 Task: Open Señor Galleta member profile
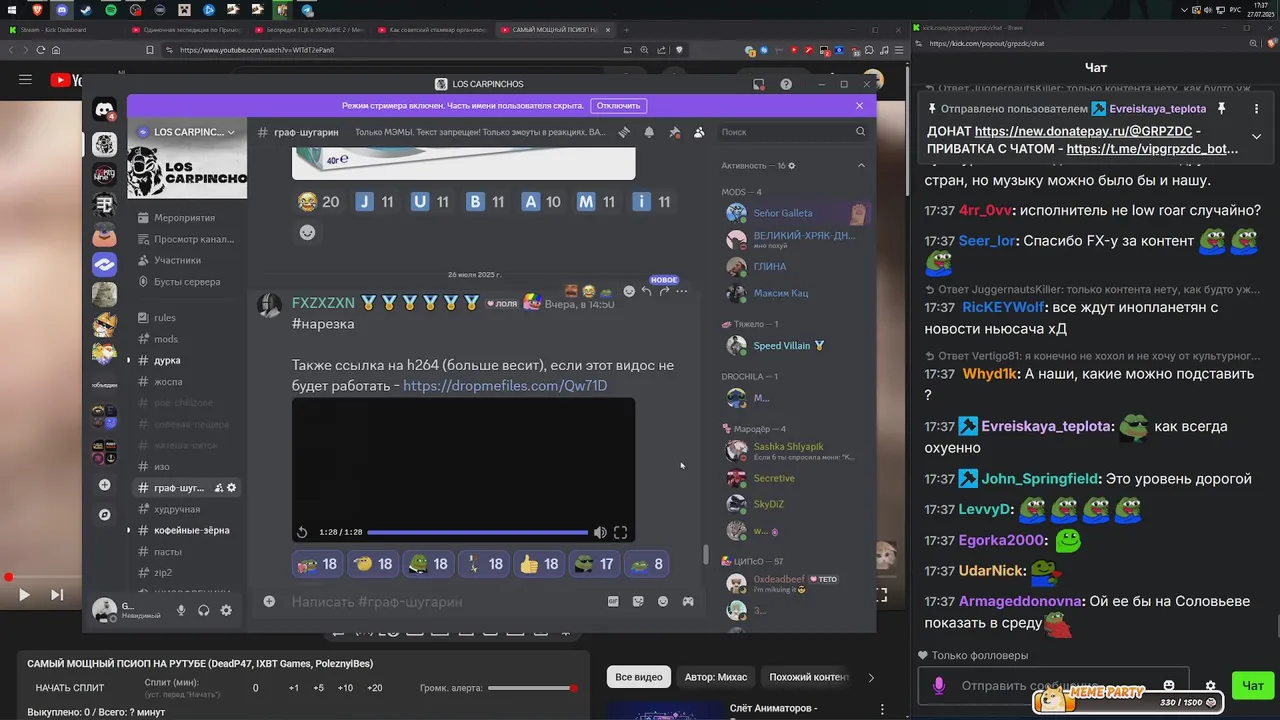point(797,213)
